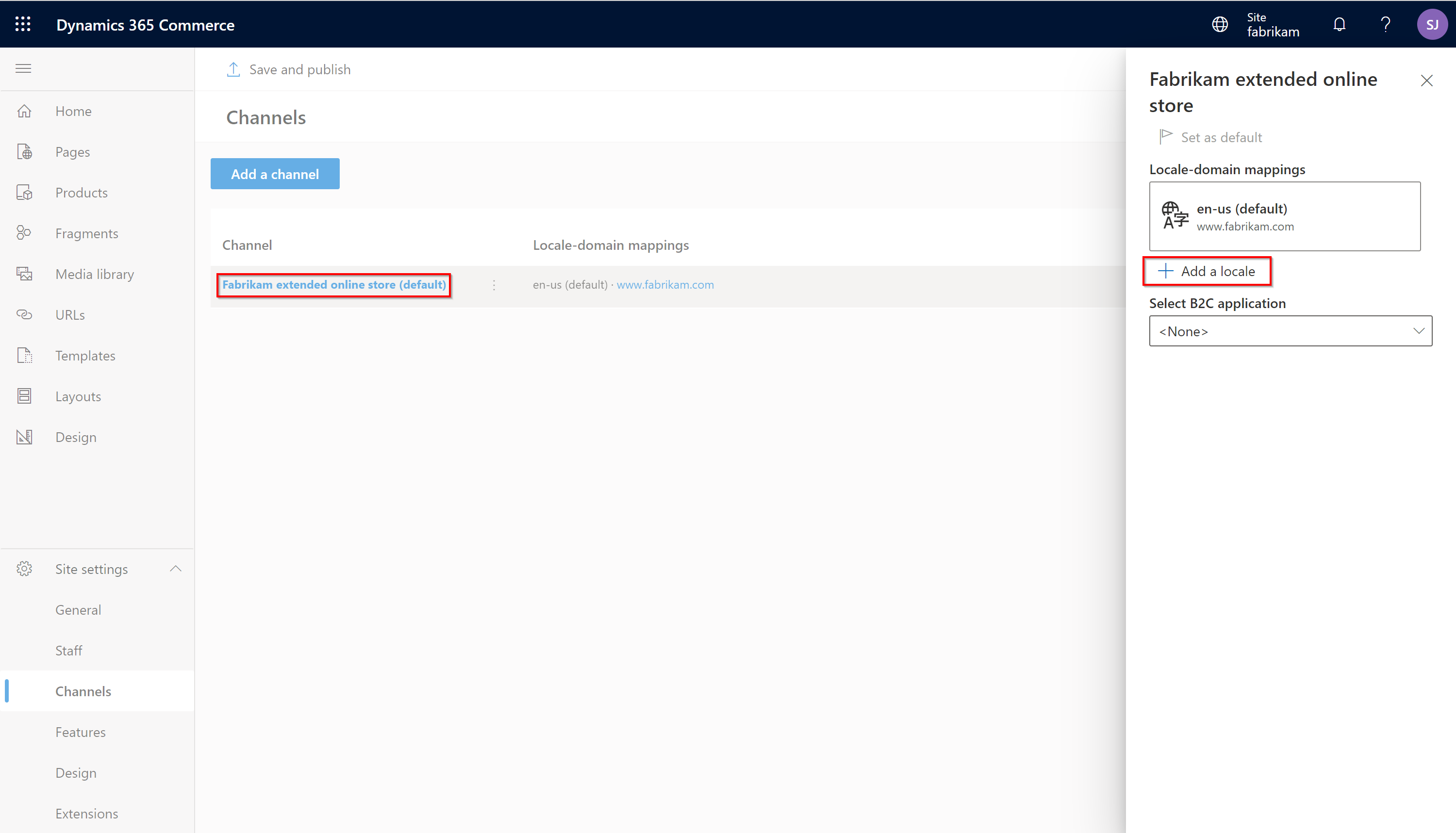
Task: Click the Templates sidebar icon
Action: [x=25, y=355]
